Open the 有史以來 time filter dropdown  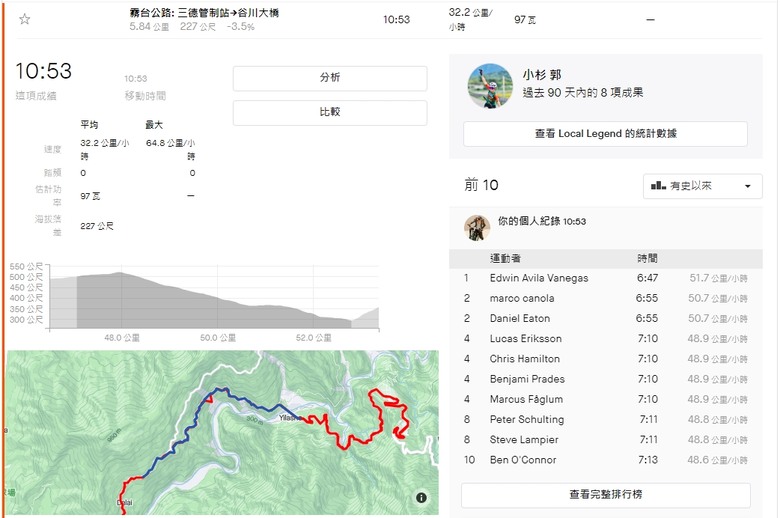tap(702, 186)
